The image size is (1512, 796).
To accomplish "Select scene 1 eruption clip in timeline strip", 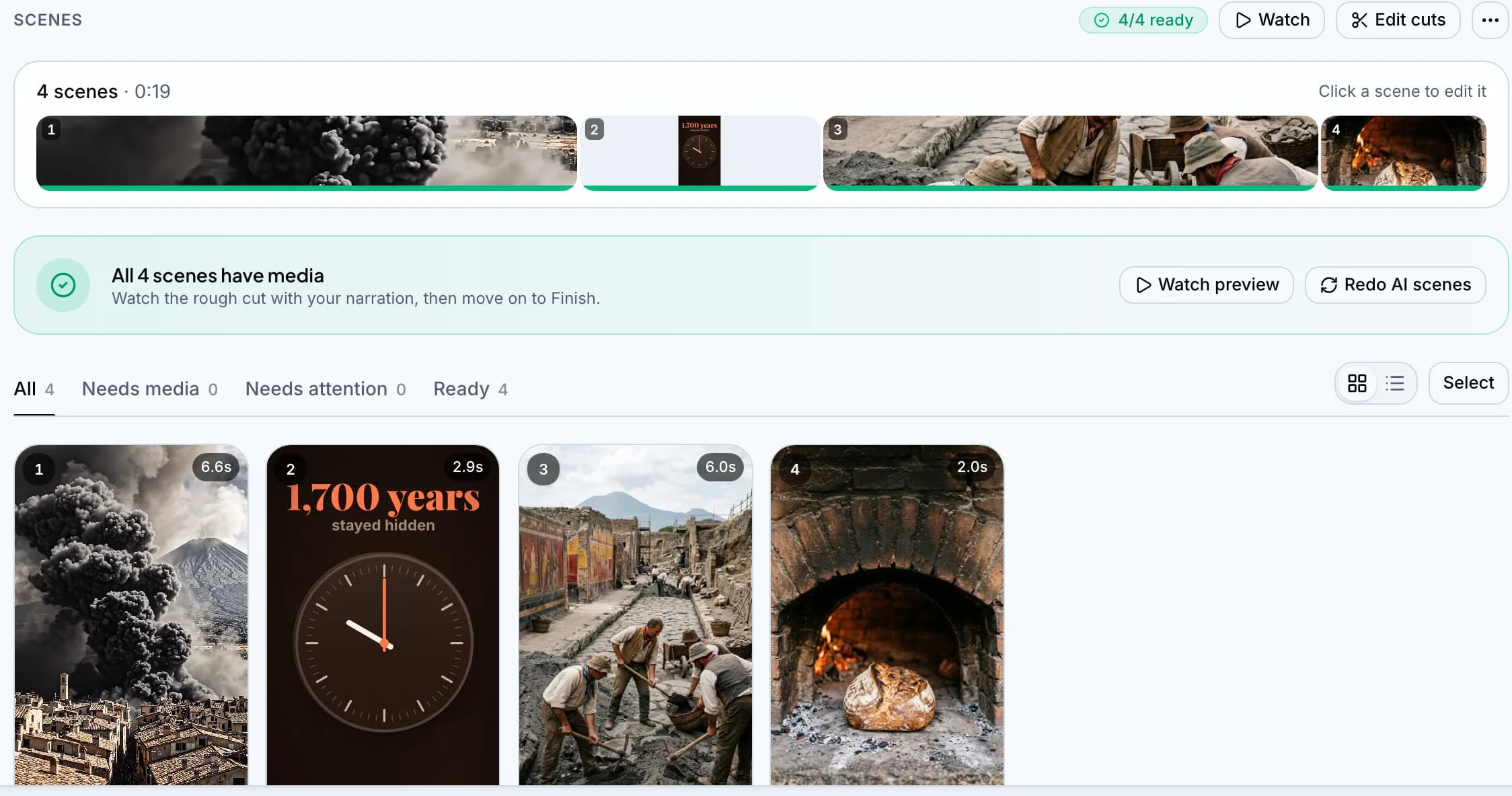I will [307, 153].
